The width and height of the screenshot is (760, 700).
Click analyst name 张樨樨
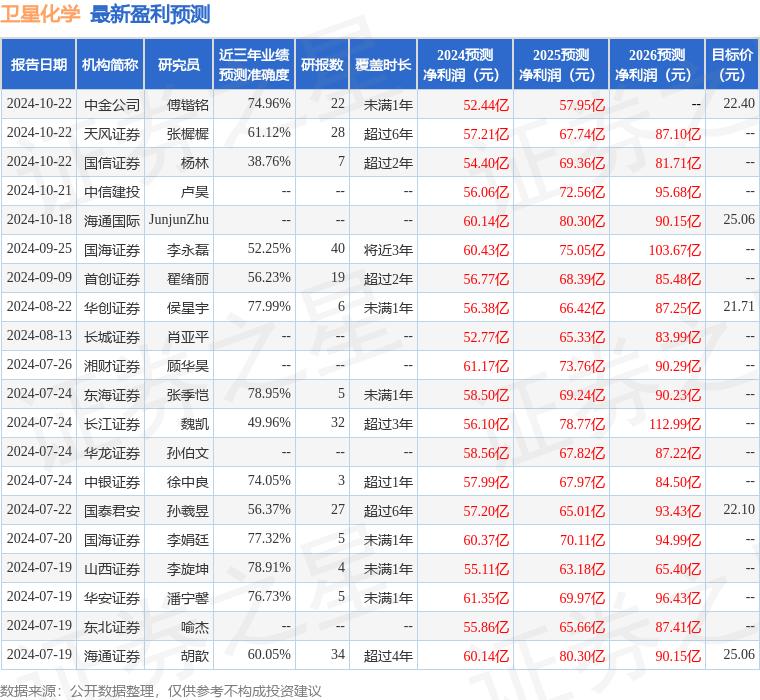coord(187,133)
